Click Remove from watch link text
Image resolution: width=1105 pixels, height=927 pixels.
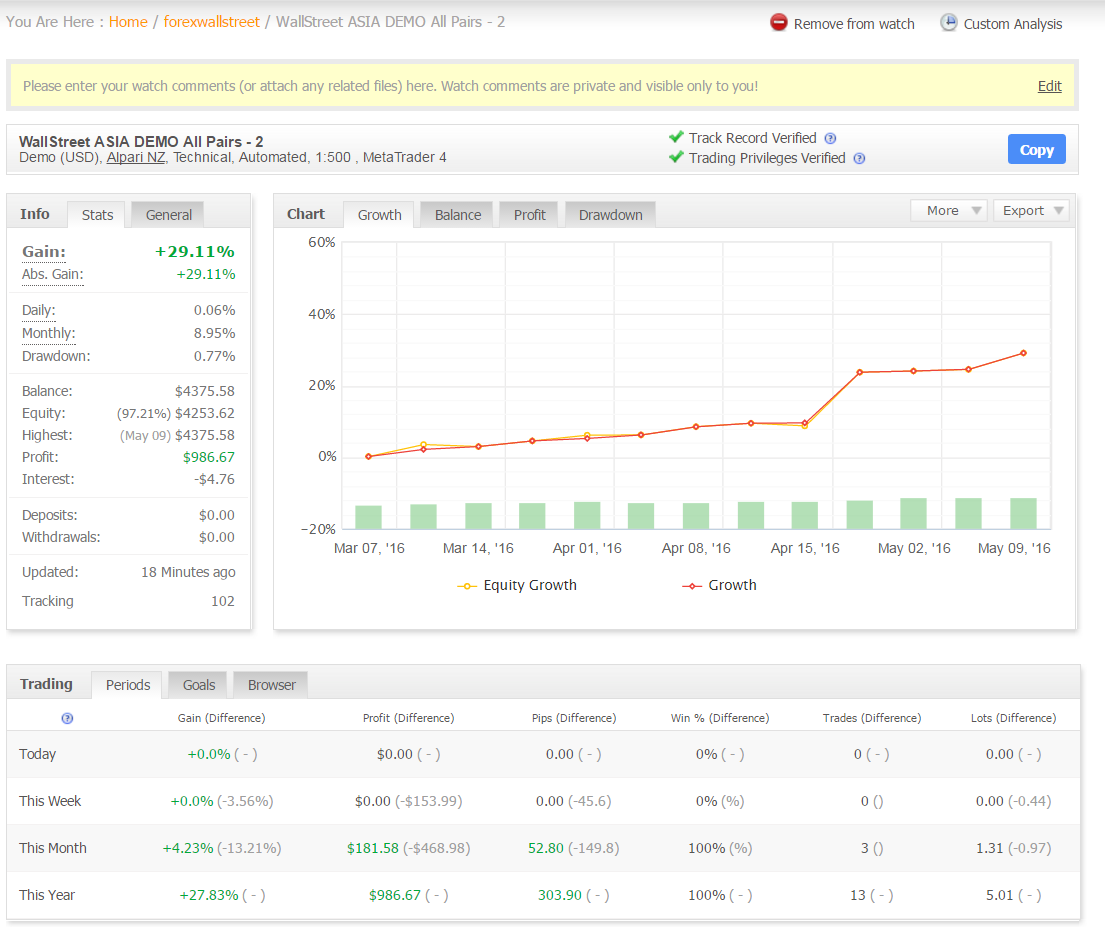pos(853,24)
